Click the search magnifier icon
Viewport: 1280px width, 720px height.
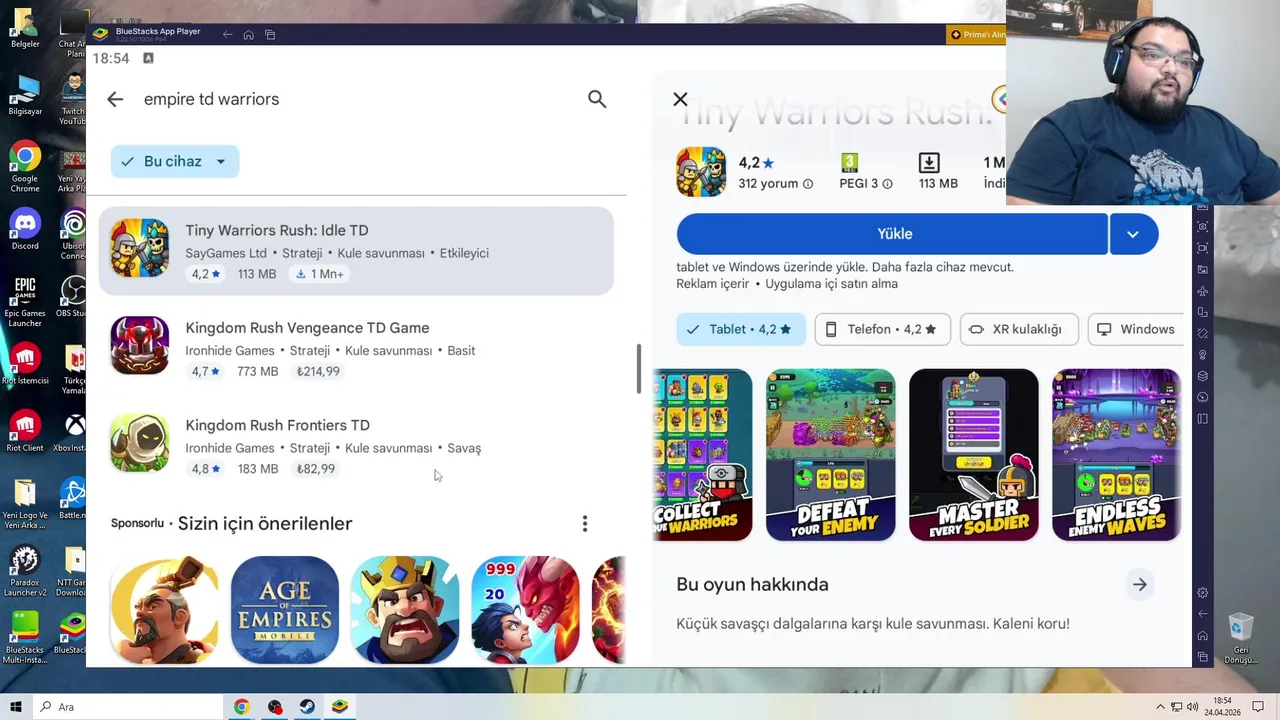click(x=597, y=99)
